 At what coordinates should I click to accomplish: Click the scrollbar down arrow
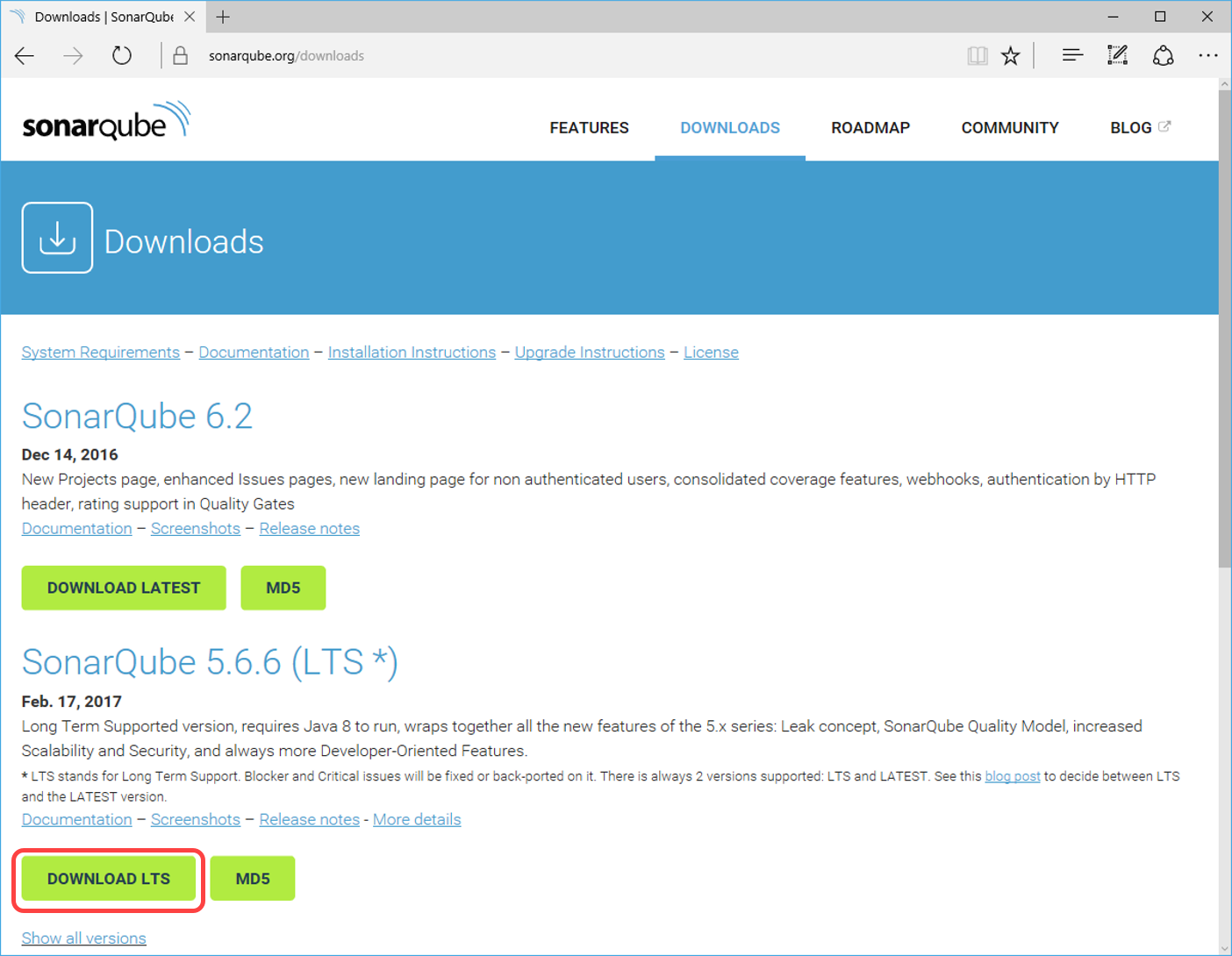click(x=1225, y=949)
